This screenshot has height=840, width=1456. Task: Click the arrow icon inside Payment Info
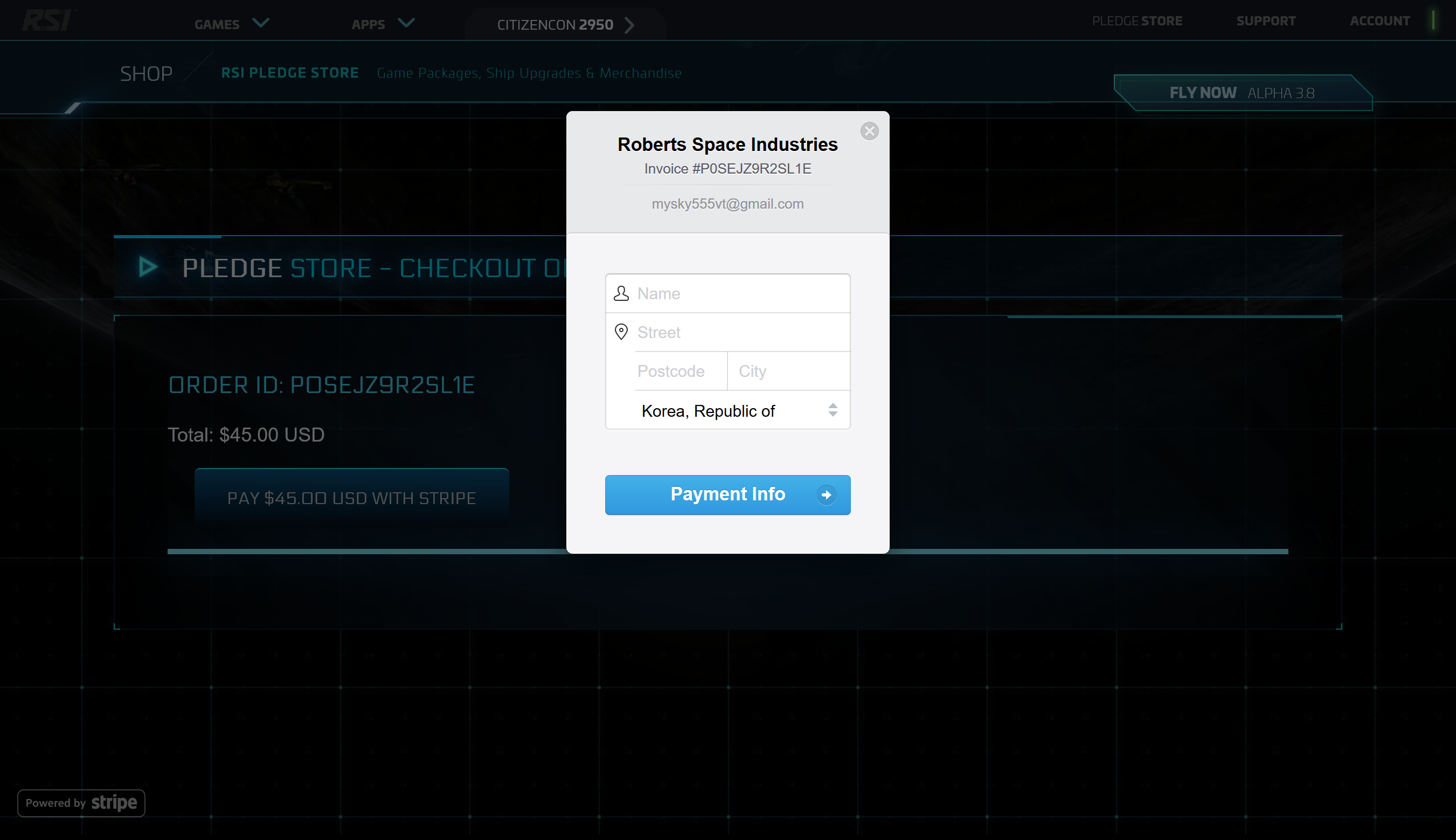[826, 494]
